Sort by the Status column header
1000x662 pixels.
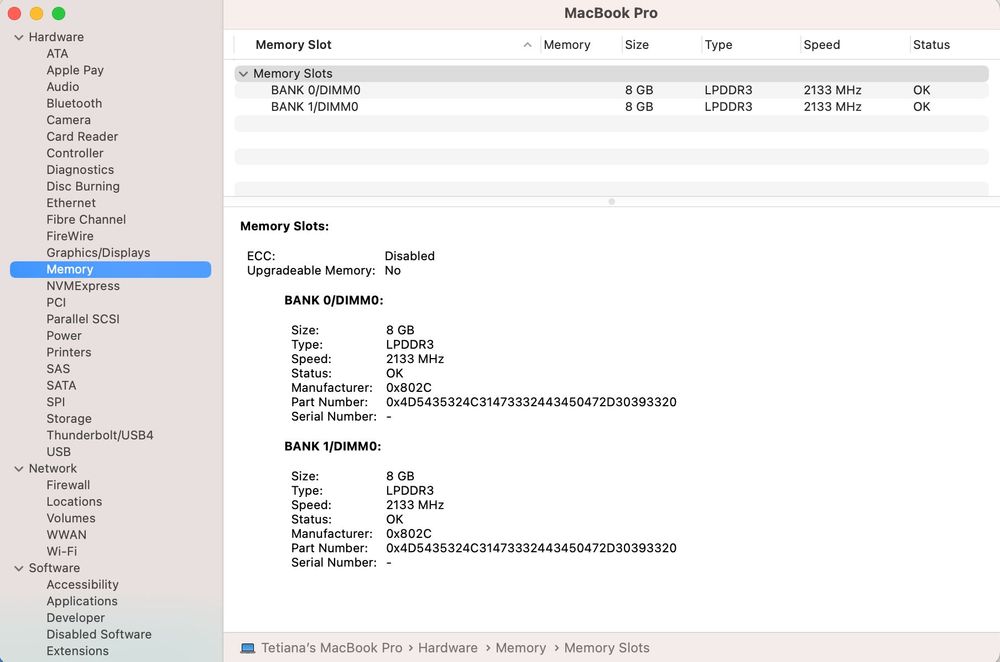tap(931, 45)
